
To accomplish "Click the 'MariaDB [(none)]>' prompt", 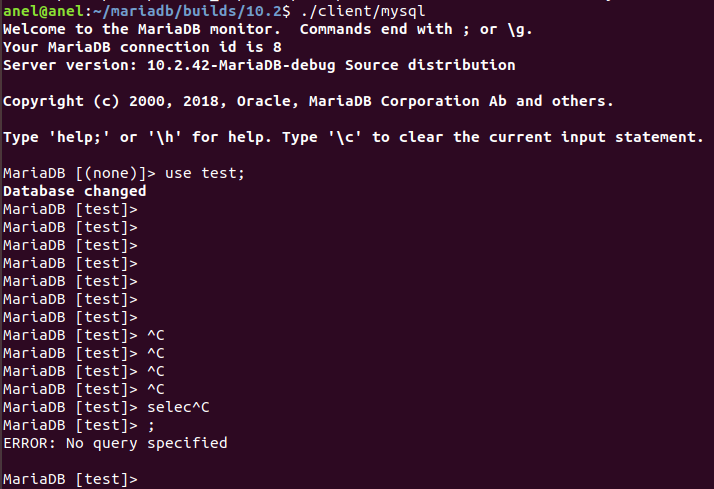I will tap(80, 173).
